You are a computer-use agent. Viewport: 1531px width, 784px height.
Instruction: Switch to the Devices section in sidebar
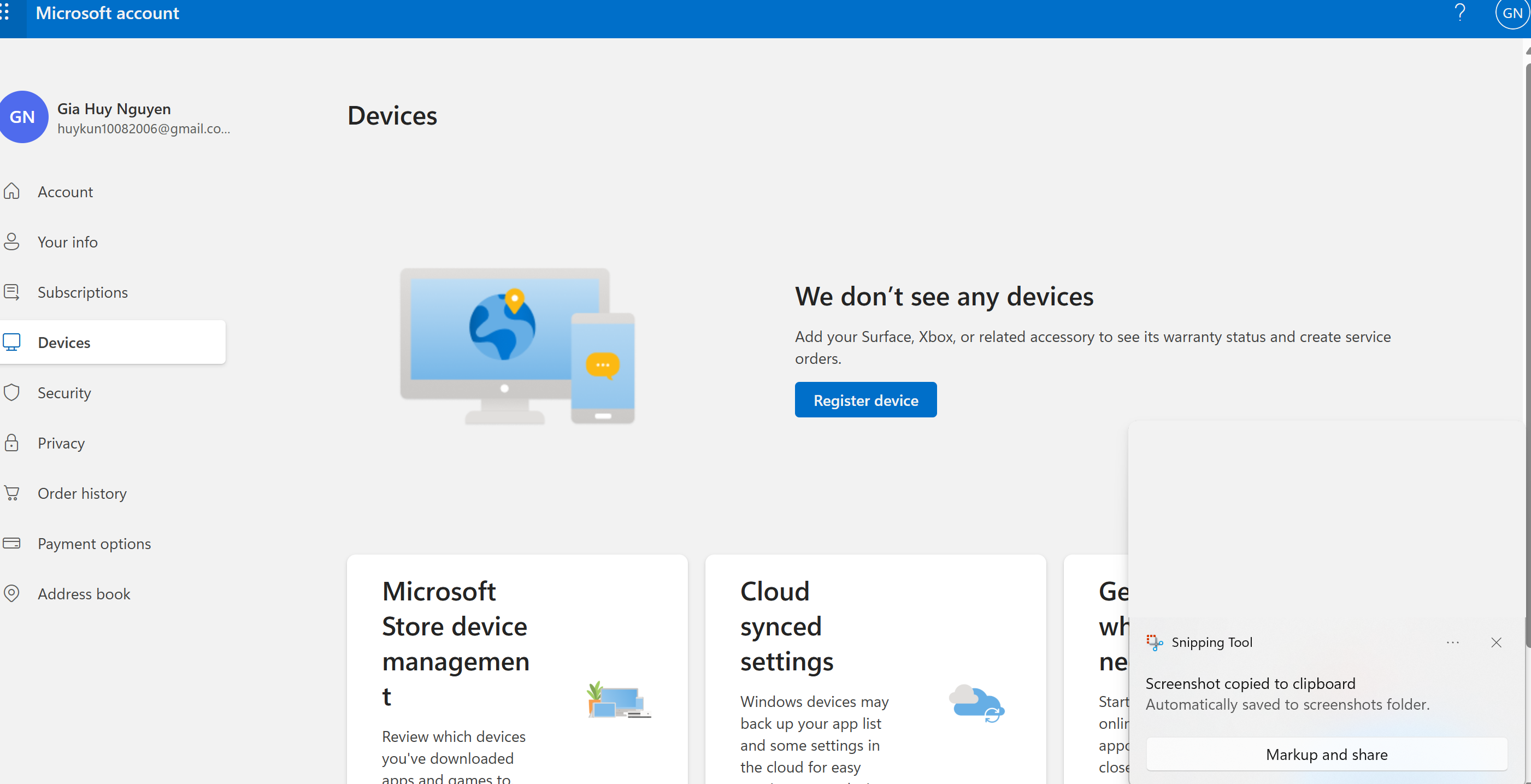(63, 342)
